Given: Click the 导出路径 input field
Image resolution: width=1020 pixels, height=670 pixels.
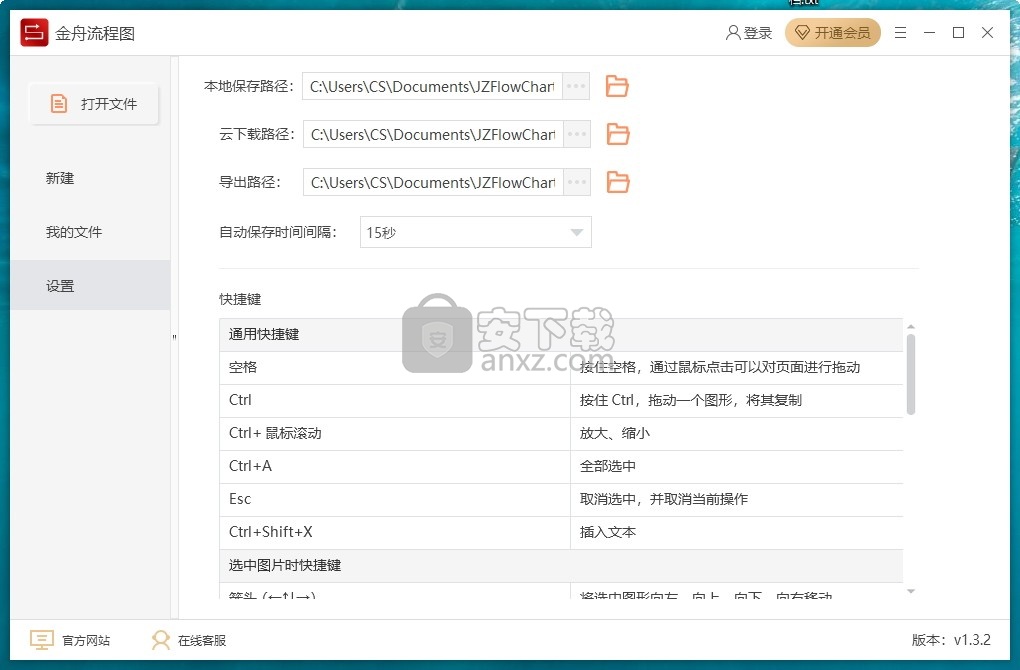Looking at the screenshot, I should click(433, 182).
